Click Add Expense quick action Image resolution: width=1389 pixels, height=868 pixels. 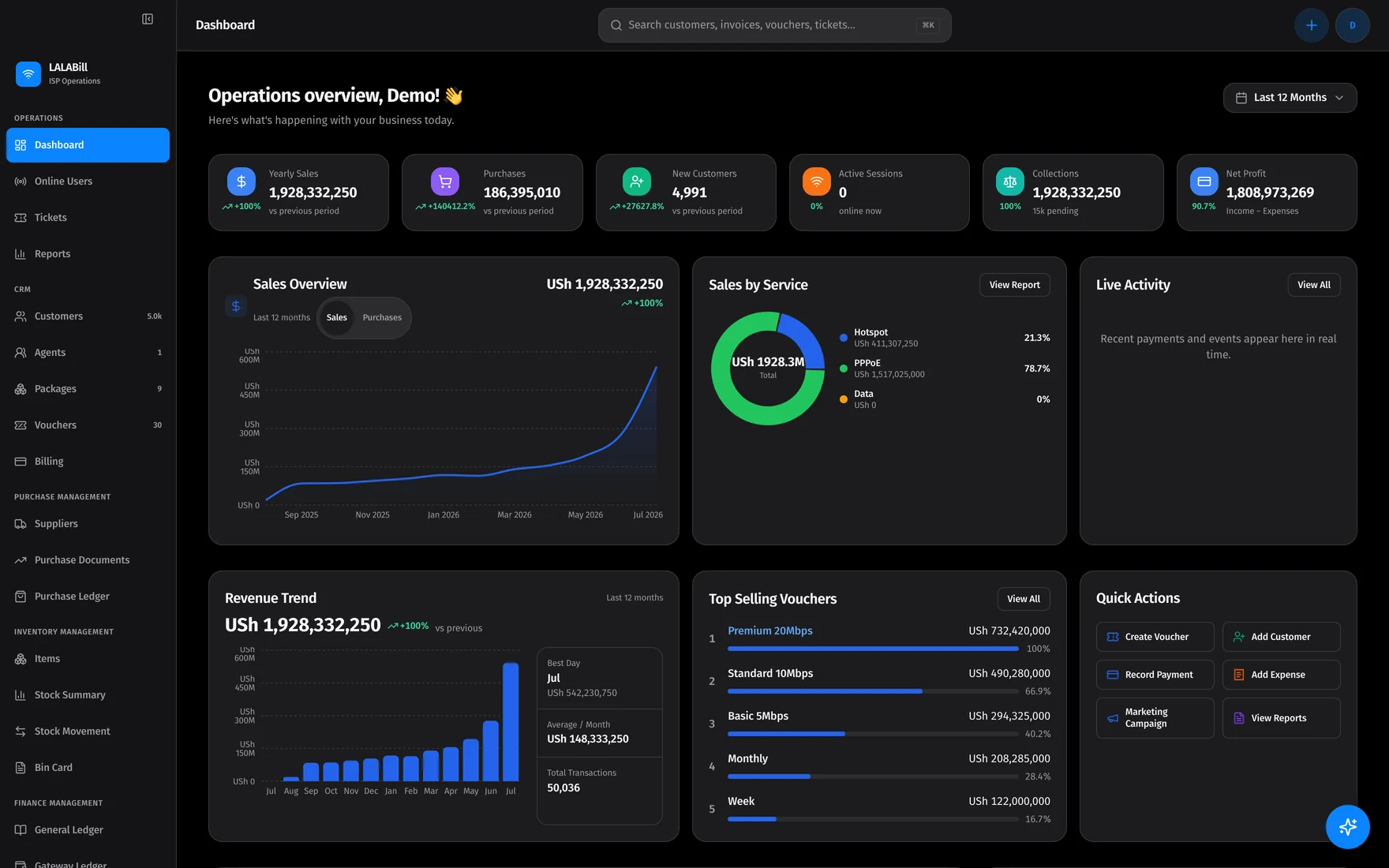pos(1281,675)
